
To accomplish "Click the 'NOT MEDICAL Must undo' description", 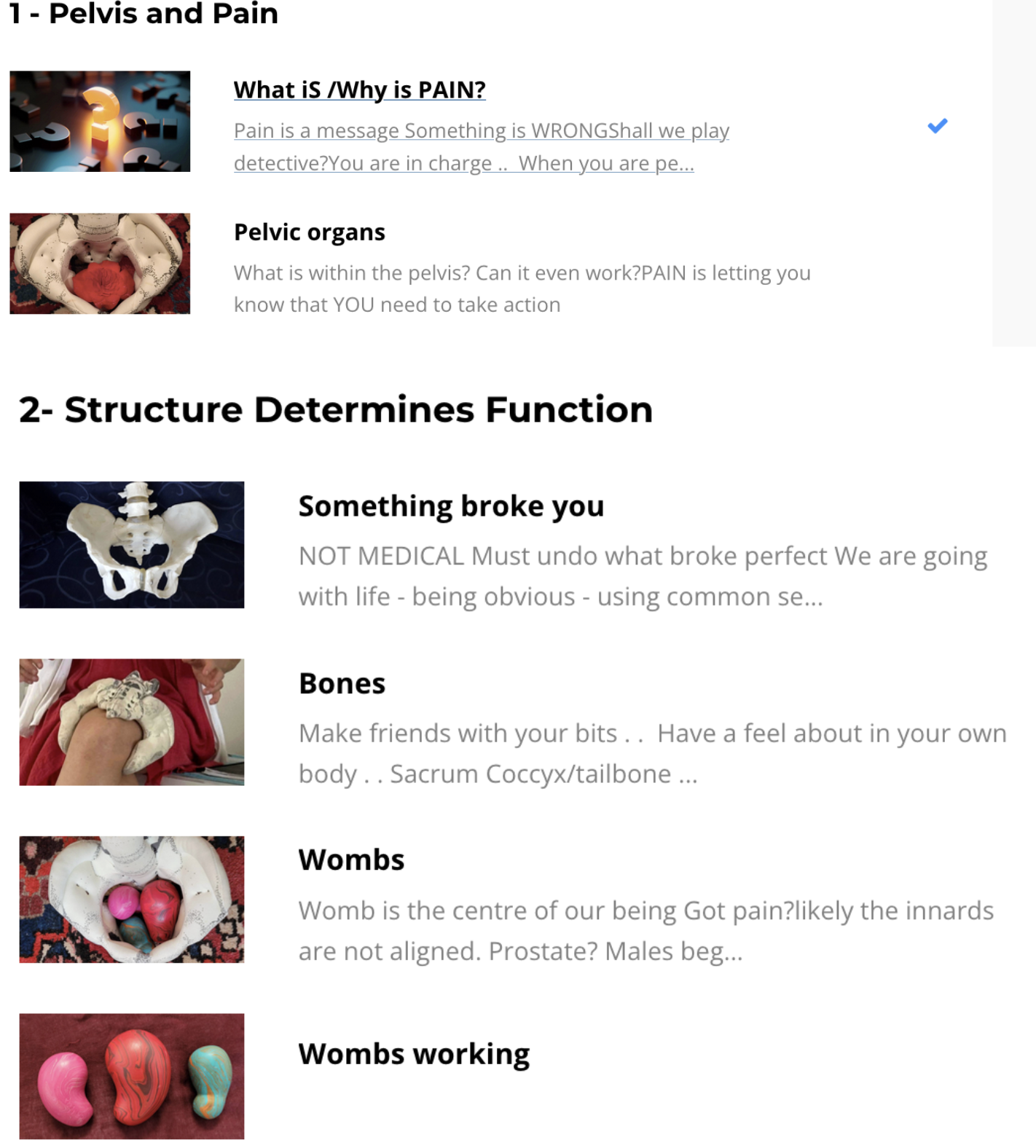I will click(x=642, y=576).
